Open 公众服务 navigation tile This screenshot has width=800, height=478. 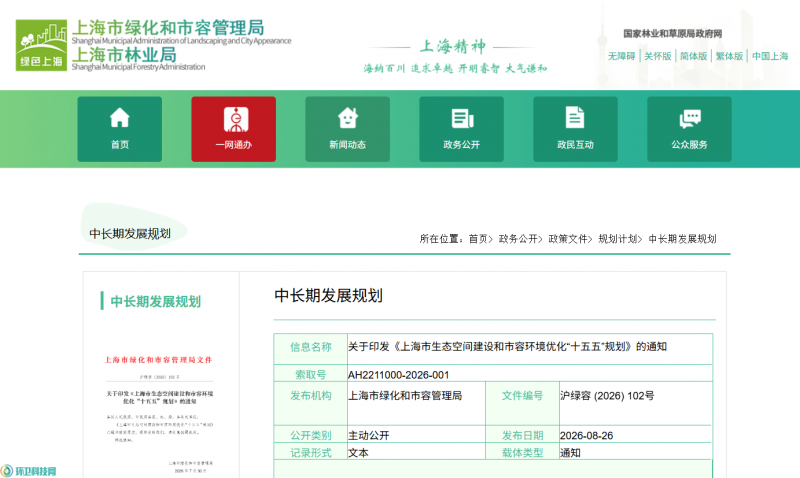(689, 129)
